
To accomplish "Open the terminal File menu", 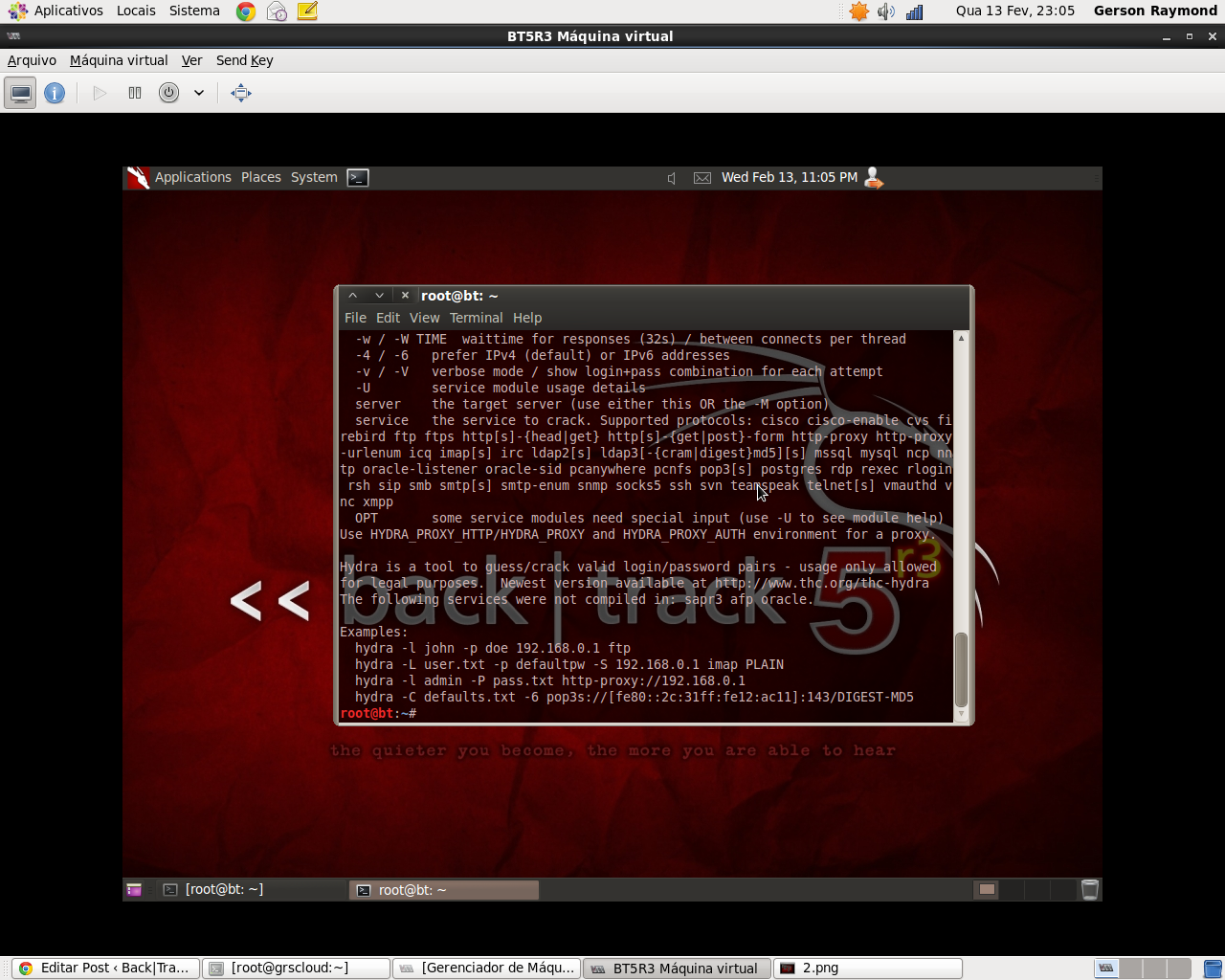I will 355,318.
